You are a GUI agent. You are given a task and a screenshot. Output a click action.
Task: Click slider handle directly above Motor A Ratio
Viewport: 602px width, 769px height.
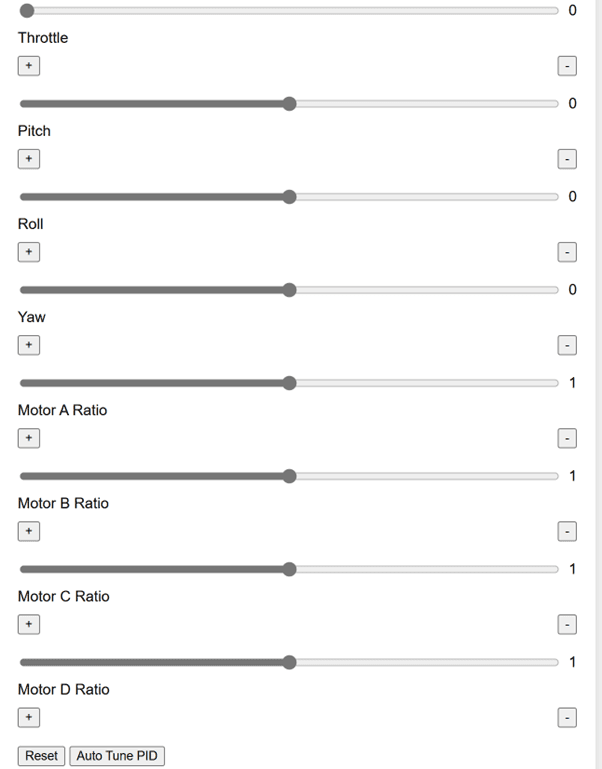pos(289,383)
